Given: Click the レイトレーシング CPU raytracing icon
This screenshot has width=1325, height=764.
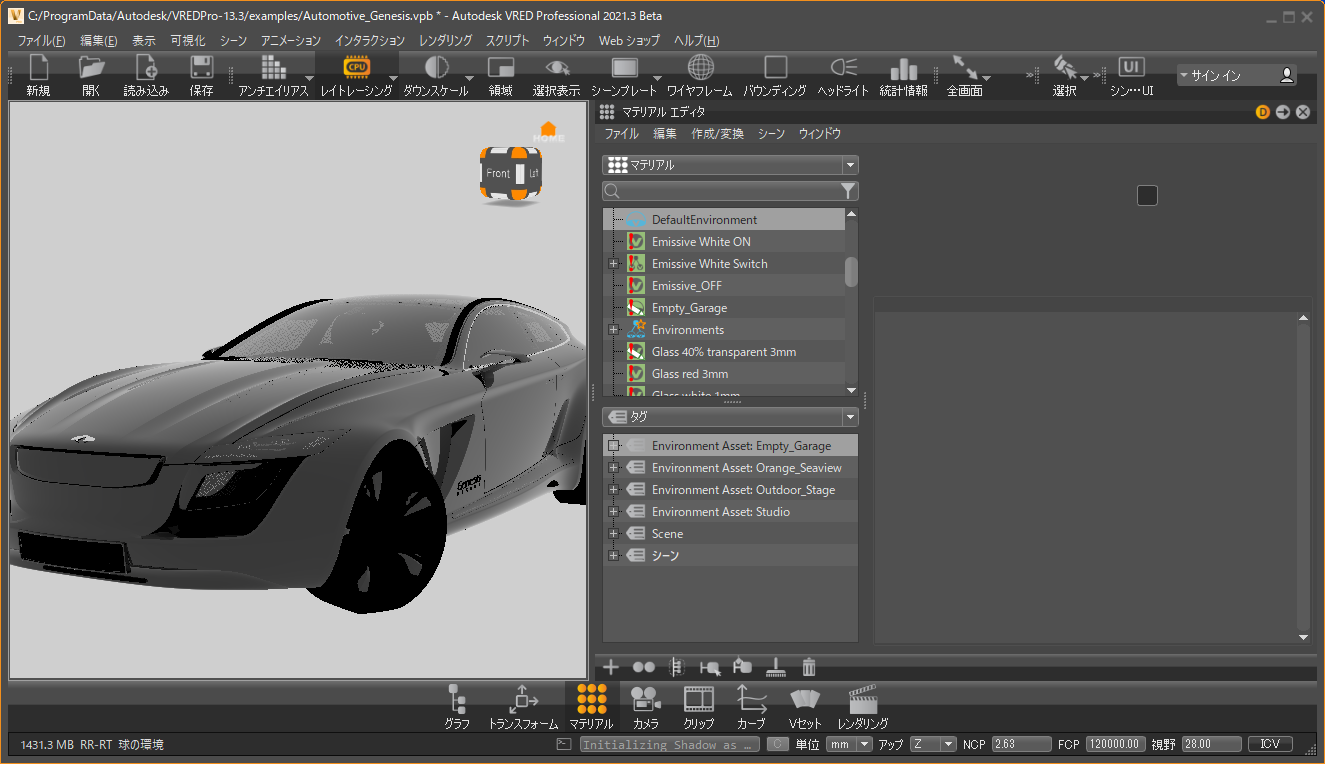Looking at the screenshot, I should coord(356,68).
